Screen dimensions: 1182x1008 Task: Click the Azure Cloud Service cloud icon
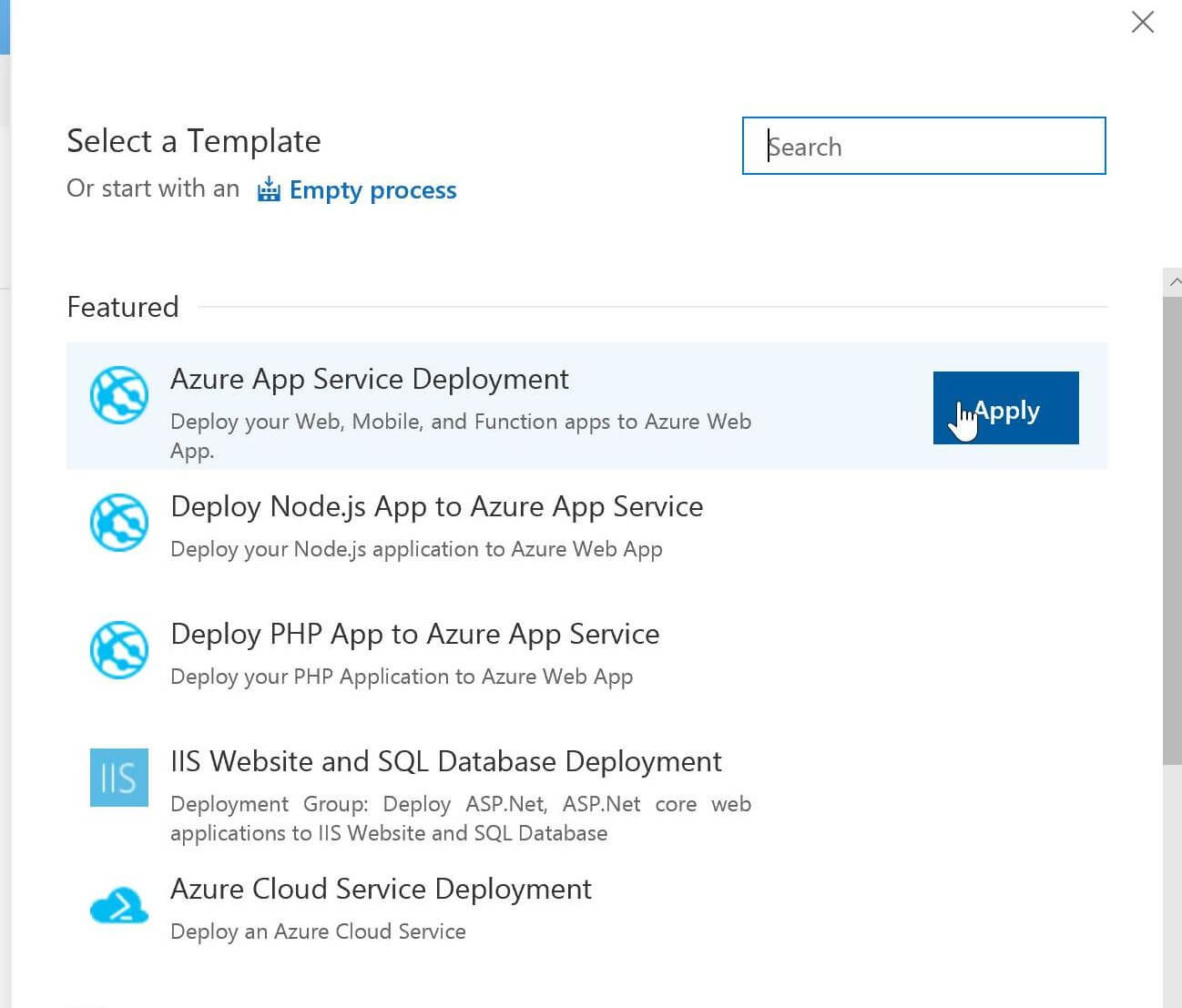point(118,905)
